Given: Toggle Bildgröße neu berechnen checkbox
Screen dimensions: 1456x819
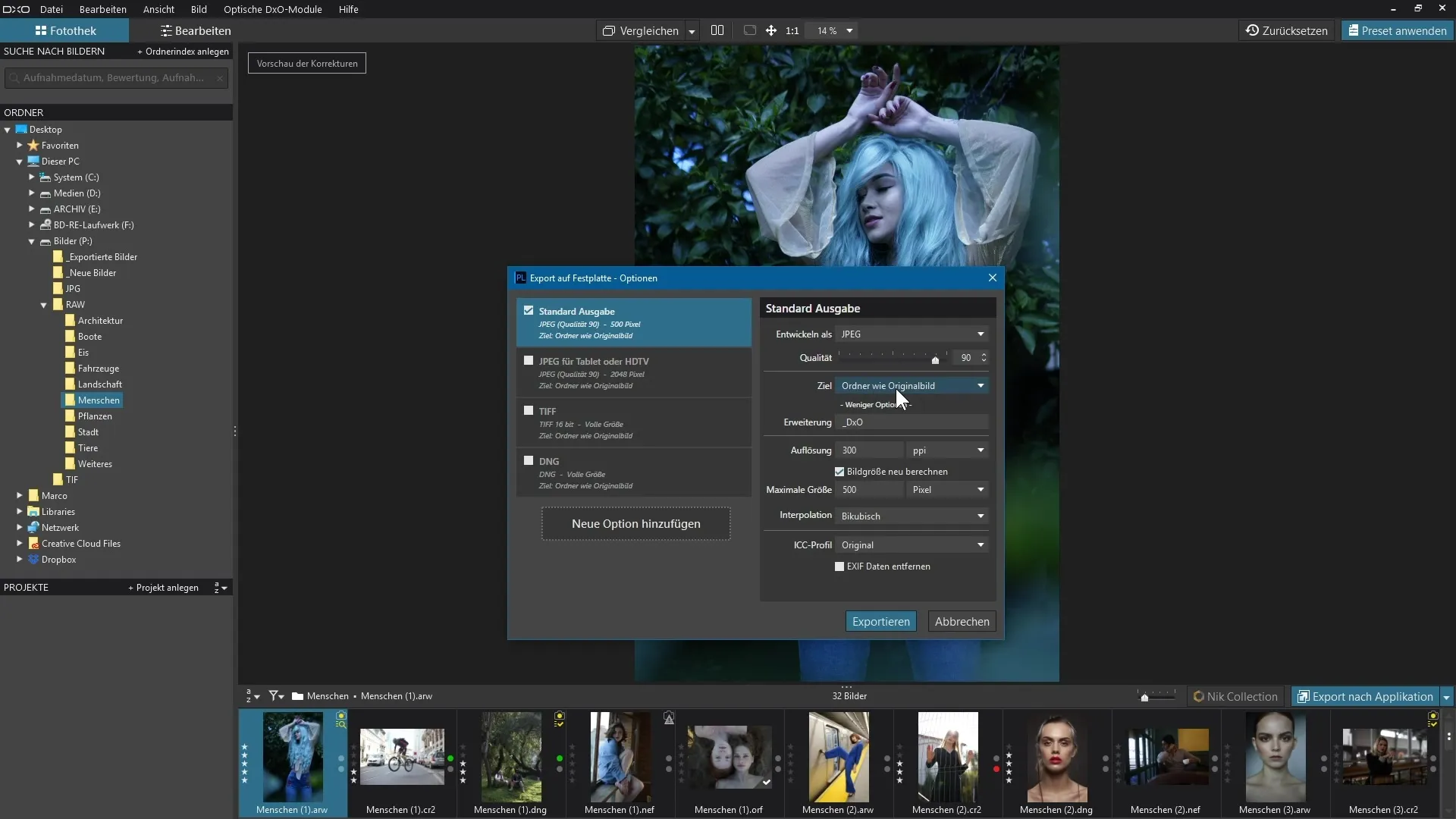Looking at the screenshot, I should coord(839,472).
